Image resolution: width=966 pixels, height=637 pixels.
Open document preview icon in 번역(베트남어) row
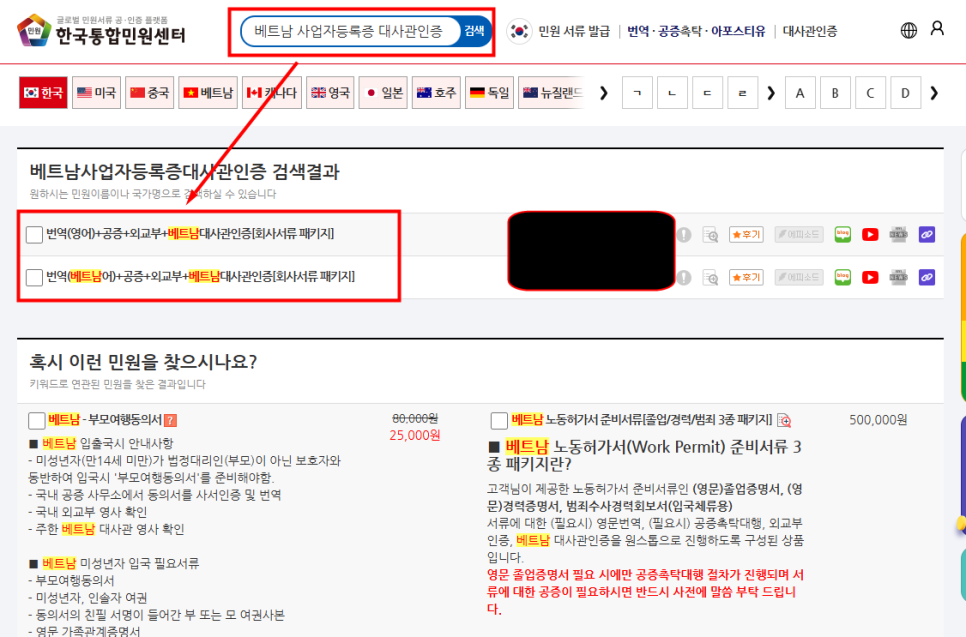pyautogui.click(x=710, y=278)
